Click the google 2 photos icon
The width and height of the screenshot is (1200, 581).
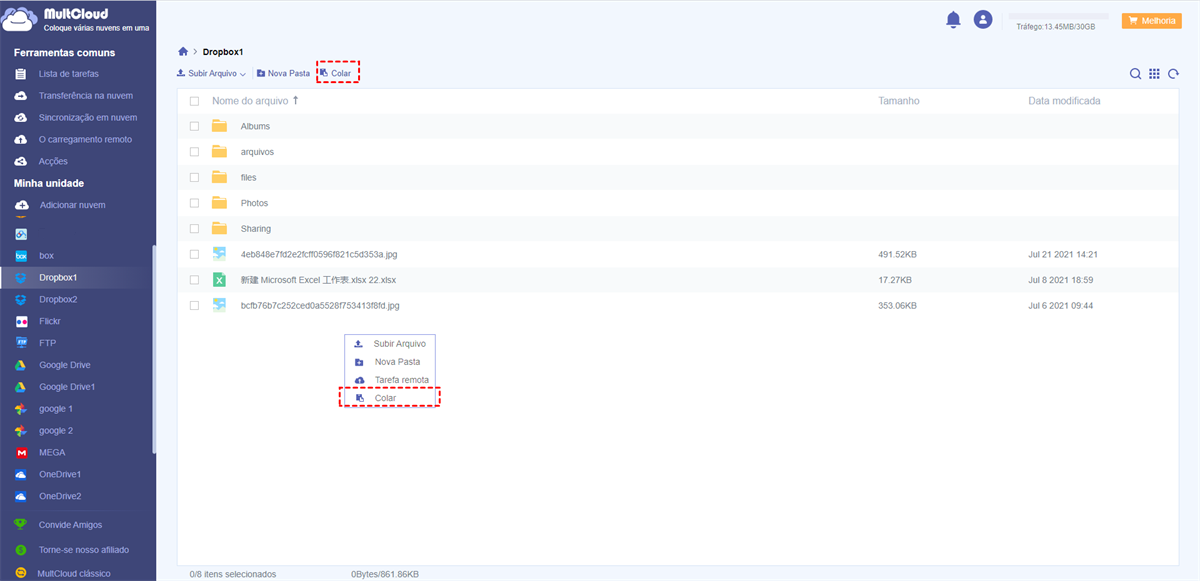pos(20,431)
